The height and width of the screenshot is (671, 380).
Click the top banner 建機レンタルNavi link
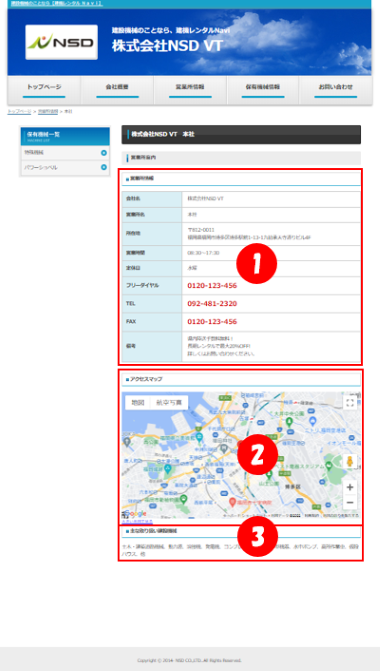pyautogui.click(x=56, y=3)
